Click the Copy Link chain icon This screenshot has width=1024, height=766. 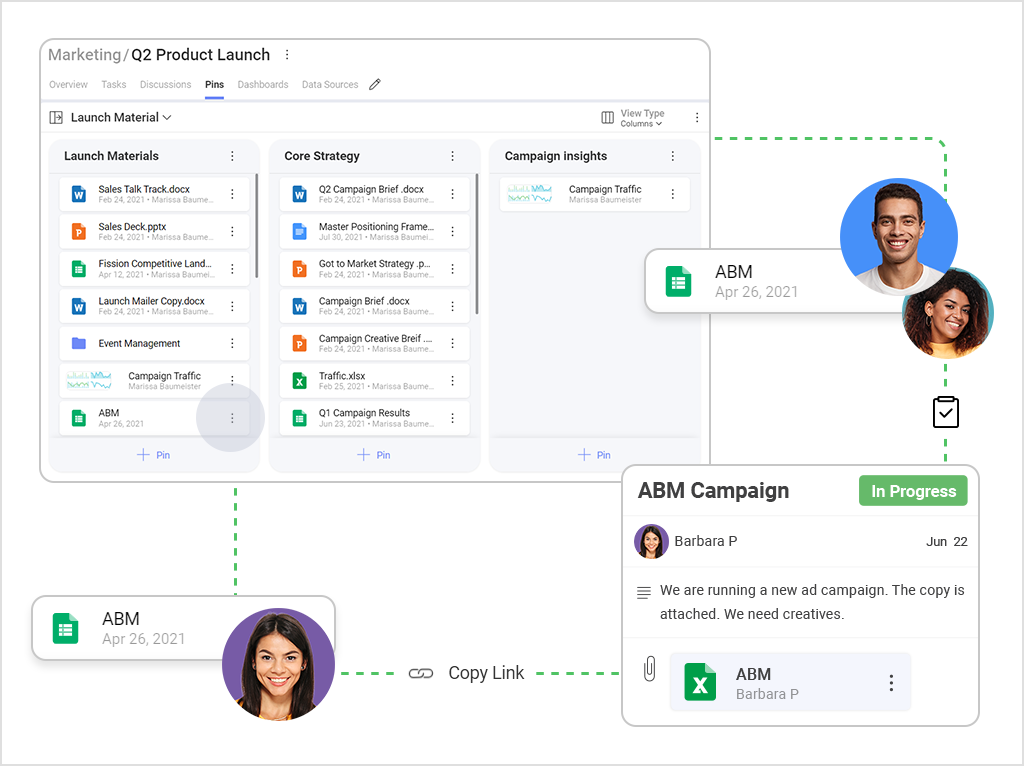click(421, 673)
